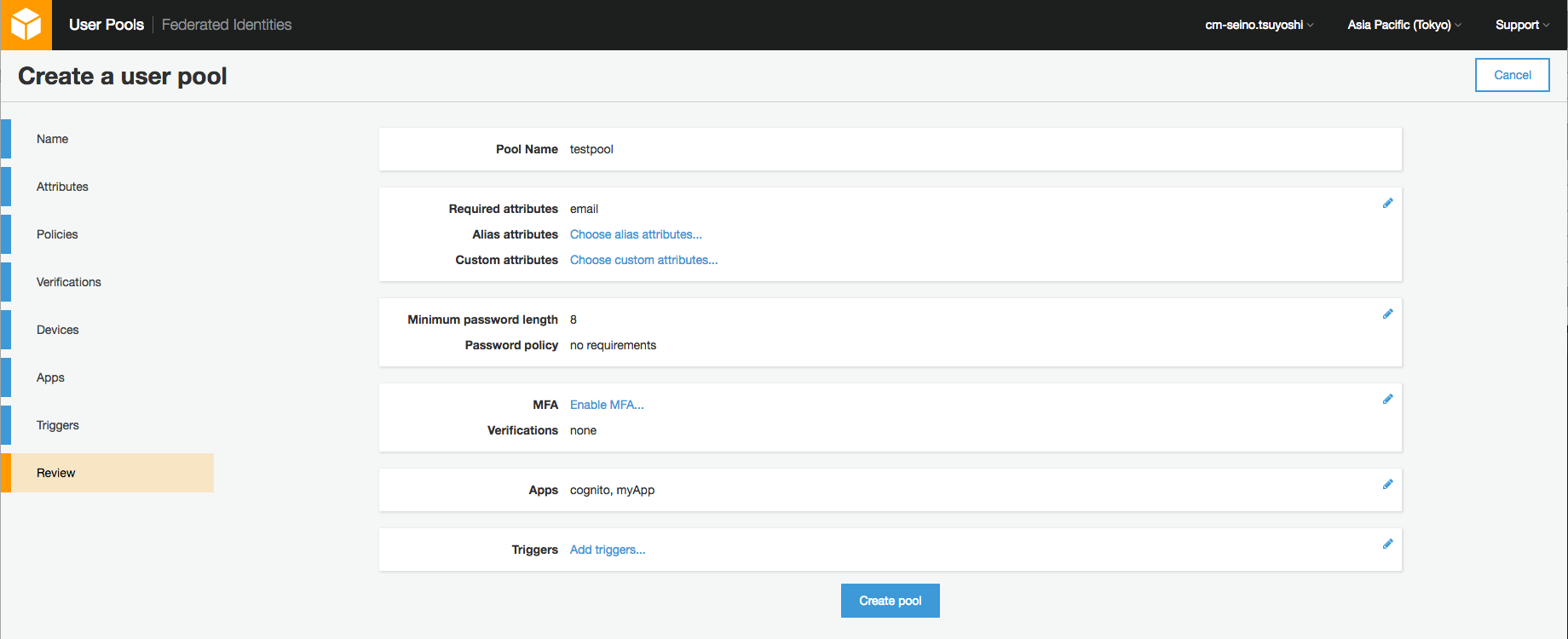Select the Devices step in sidebar
The width and height of the screenshot is (1568, 639).
coord(57,330)
